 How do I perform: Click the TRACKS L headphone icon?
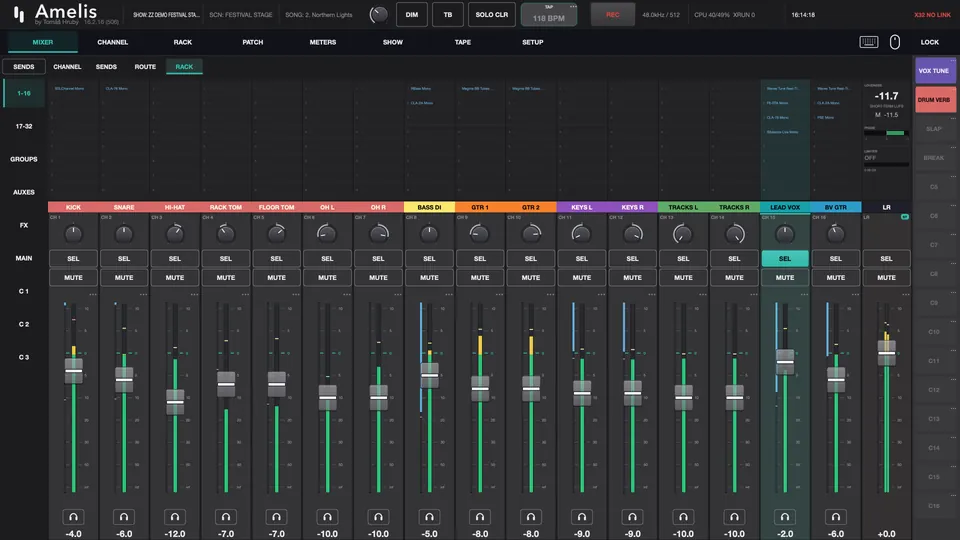click(683, 517)
